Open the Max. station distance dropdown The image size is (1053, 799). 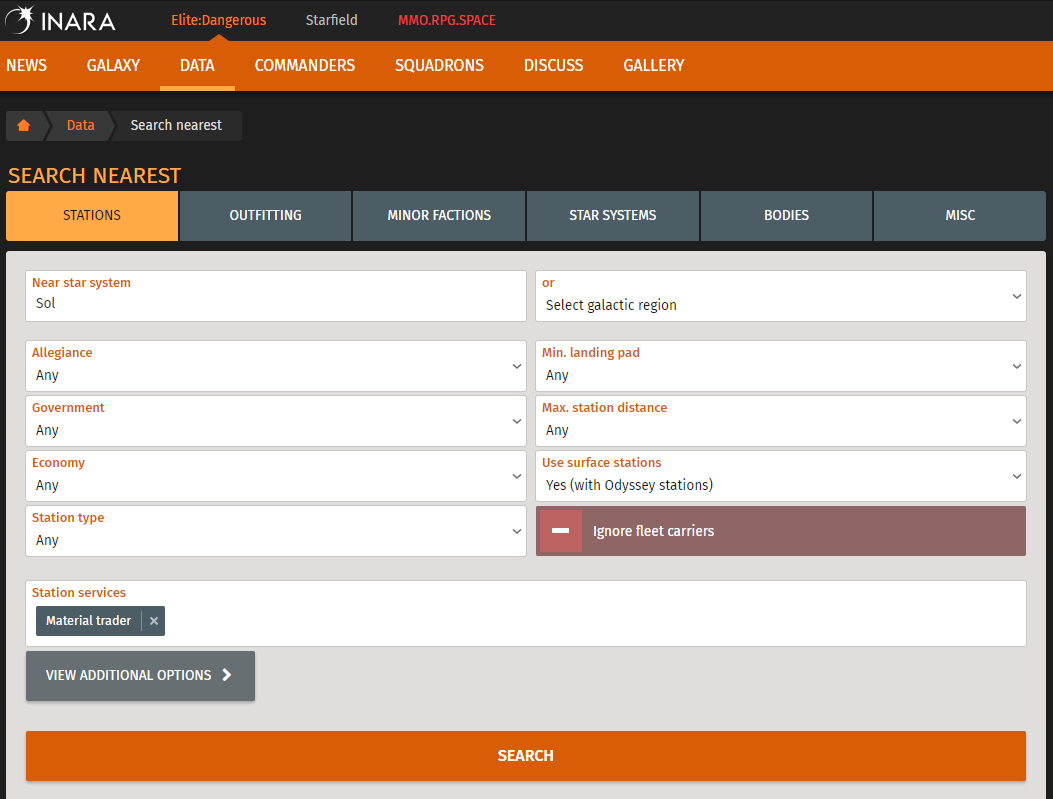click(780, 421)
